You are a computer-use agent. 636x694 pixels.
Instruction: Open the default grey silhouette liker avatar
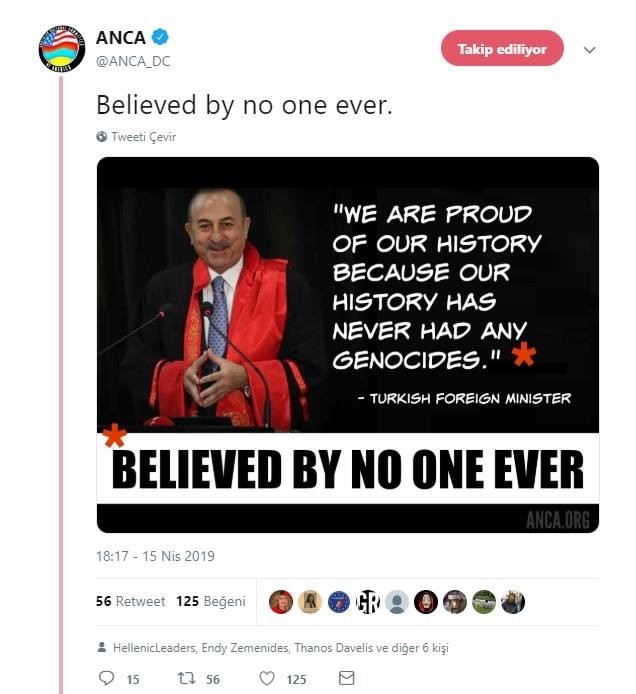click(397, 601)
